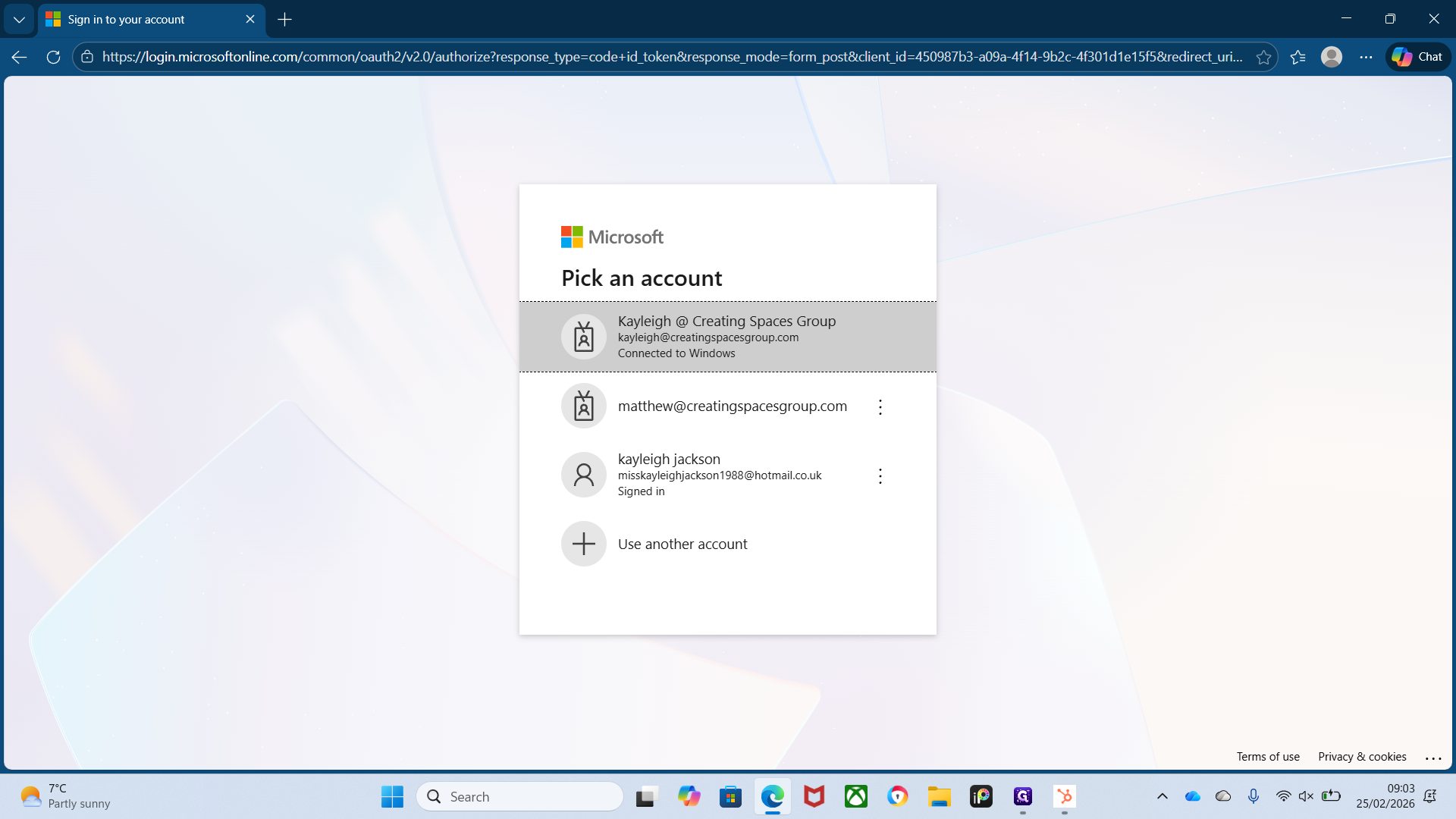The image size is (1456, 819).
Task: Open Privacy & cookies link
Action: click(x=1362, y=757)
